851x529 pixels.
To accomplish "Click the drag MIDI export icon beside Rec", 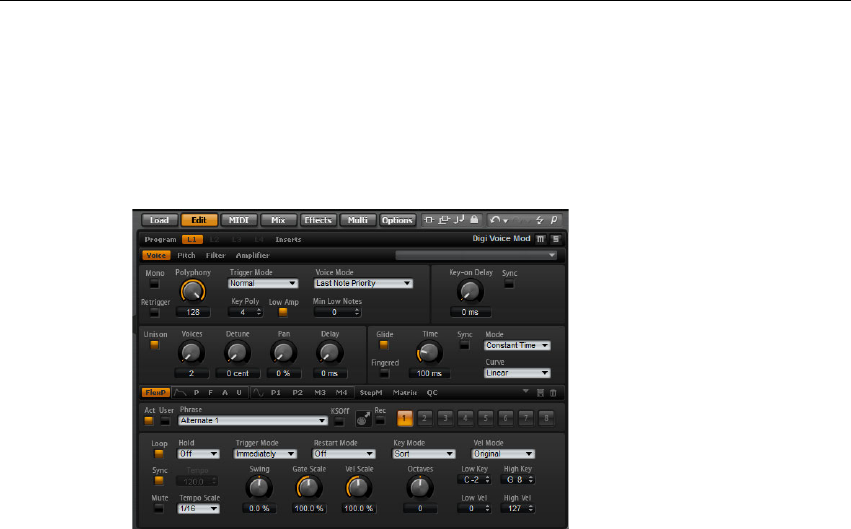I will pos(363,418).
